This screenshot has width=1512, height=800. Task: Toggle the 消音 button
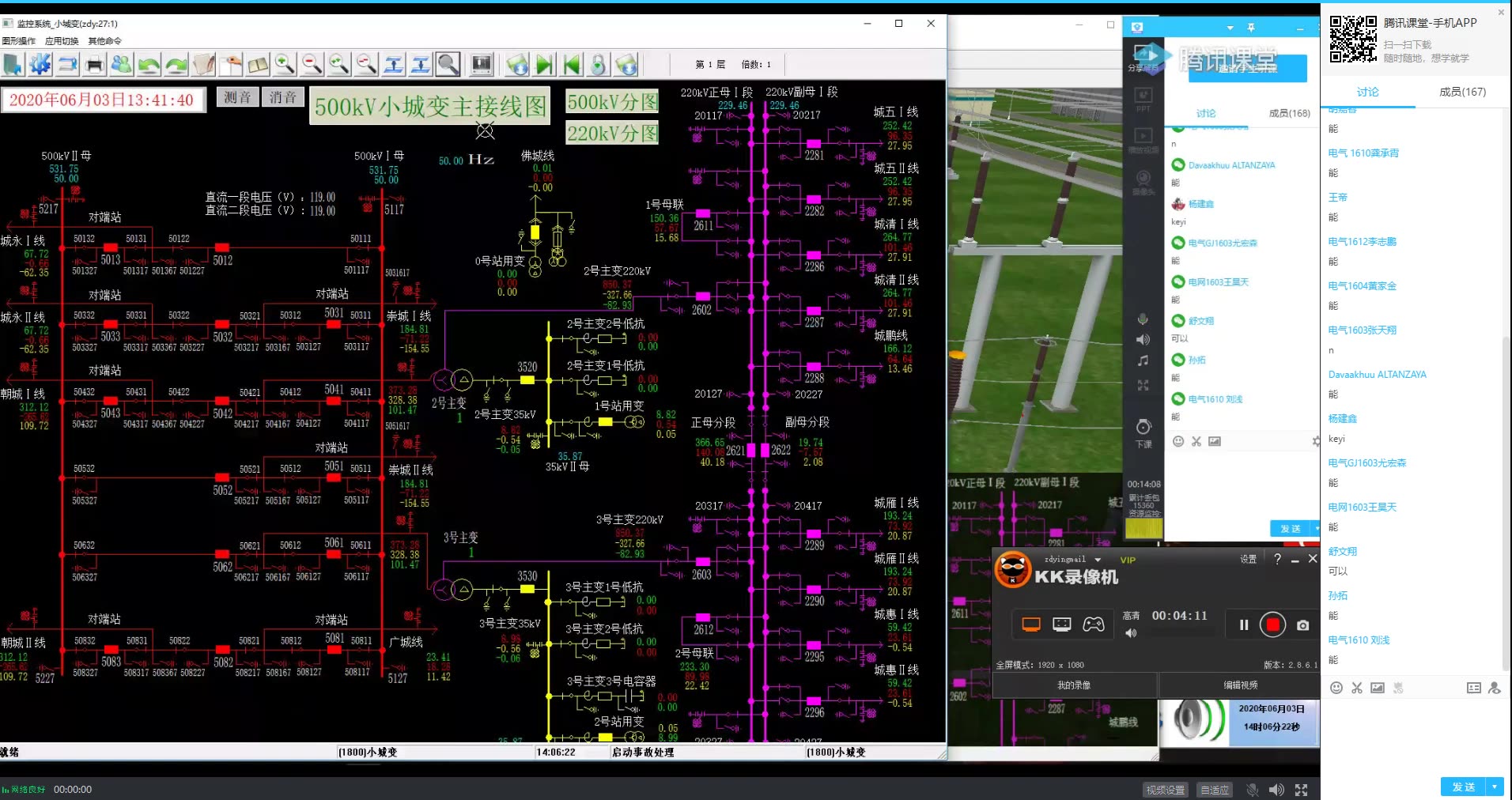tap(283, 97)
